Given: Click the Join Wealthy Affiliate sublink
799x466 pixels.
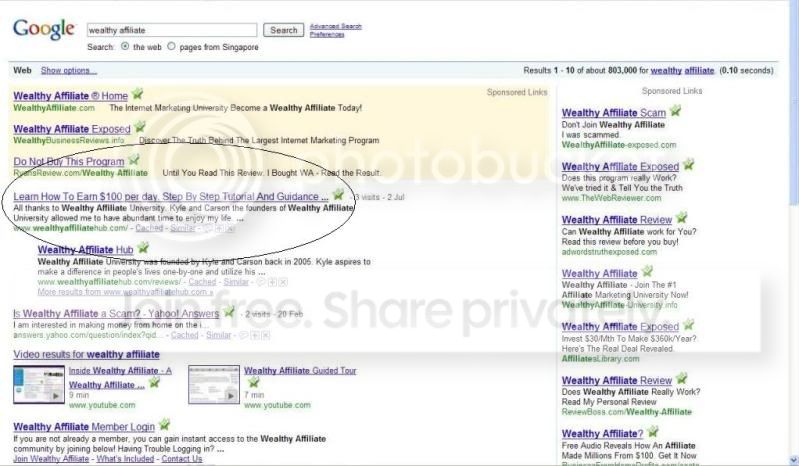Looking at the screenshot, I should (51, 459).
